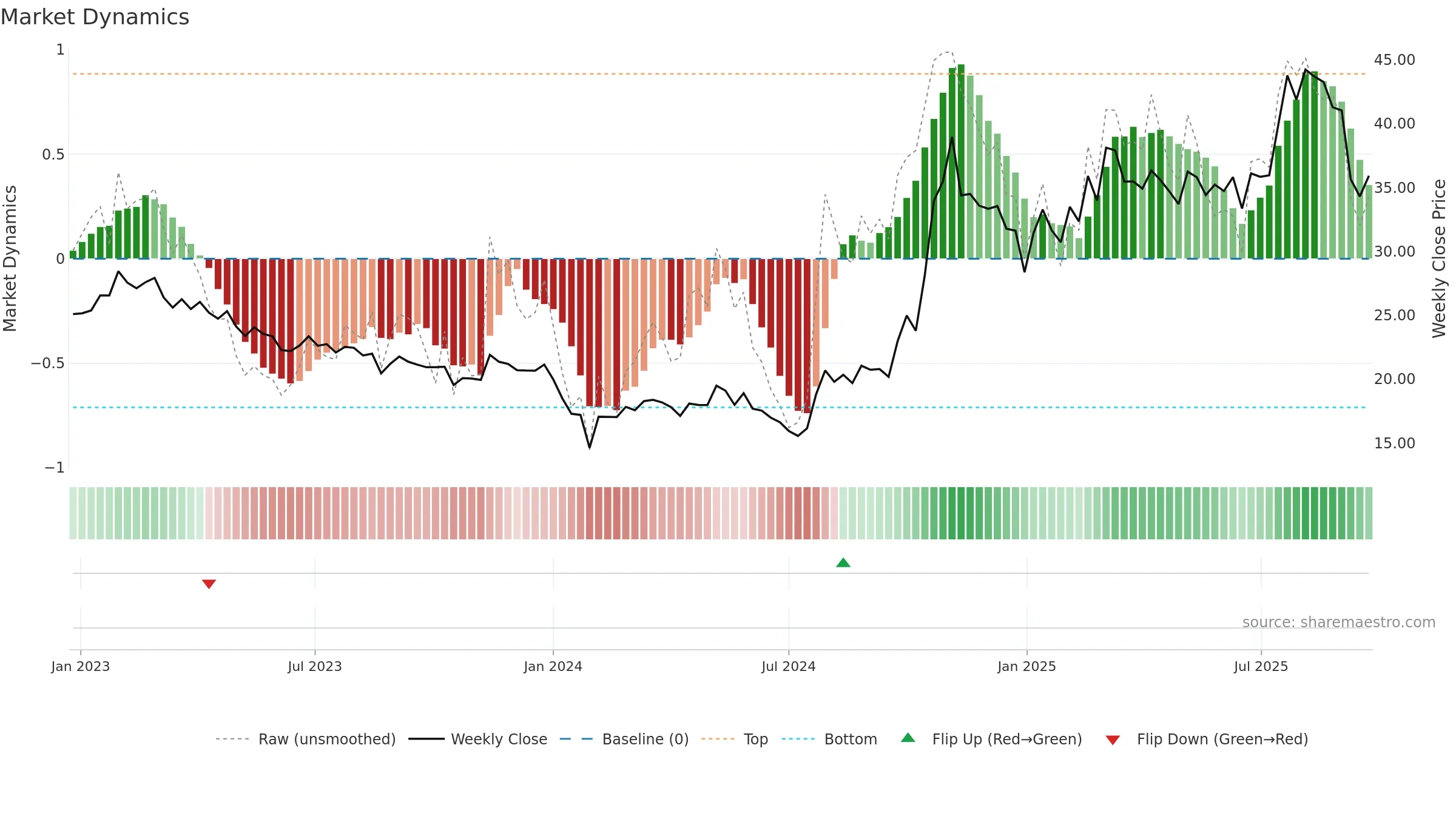Toggle the Flip Up (Red→Green) legend entry
1456x819 pixels.
click(991, 739)
